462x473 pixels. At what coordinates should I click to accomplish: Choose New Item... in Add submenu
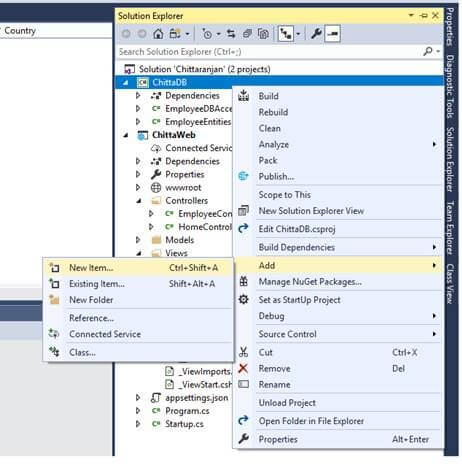[x=138, y=268]
